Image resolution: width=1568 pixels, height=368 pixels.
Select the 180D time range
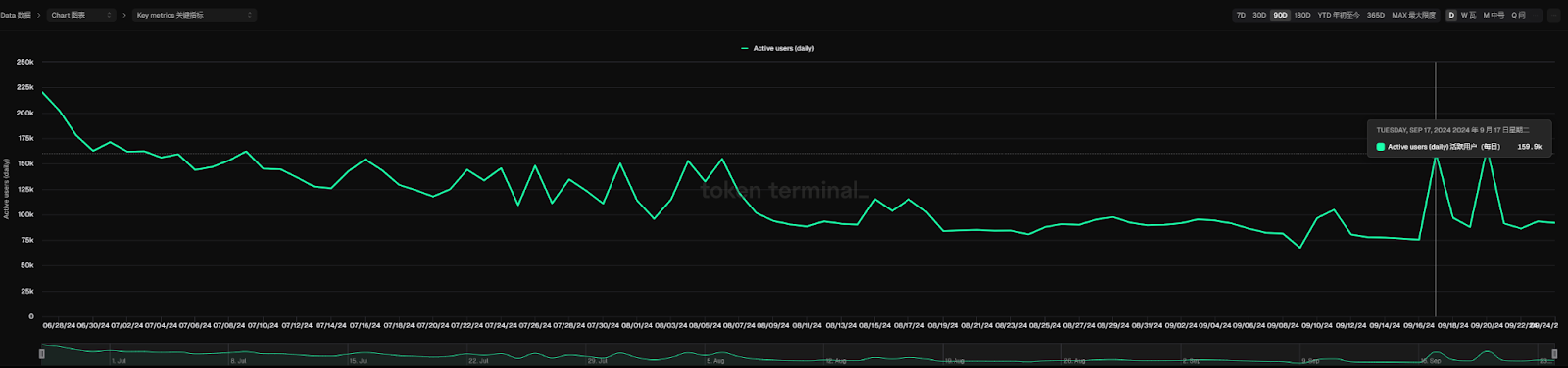coord(1302,15)
